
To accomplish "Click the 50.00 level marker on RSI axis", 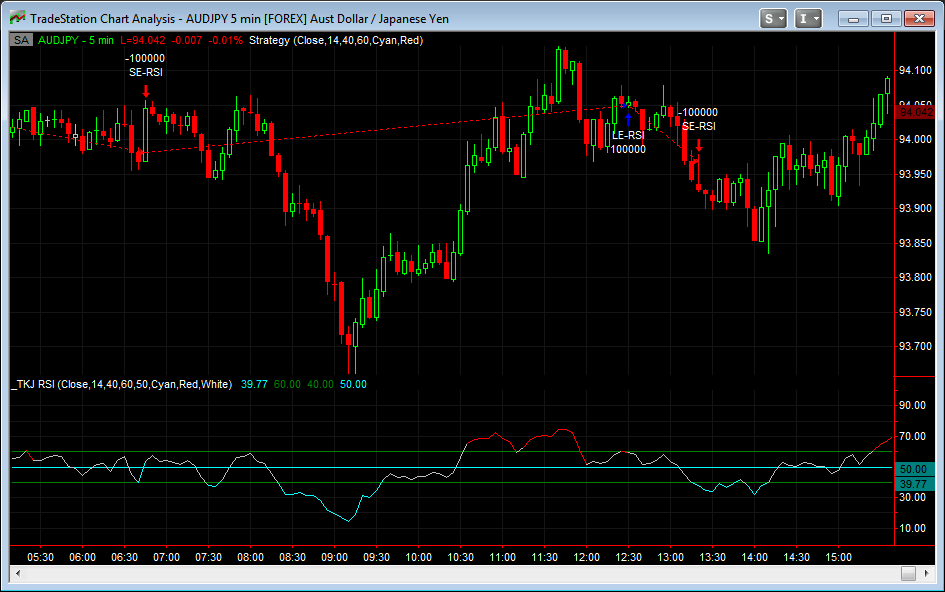I will (x=914, y=468).
